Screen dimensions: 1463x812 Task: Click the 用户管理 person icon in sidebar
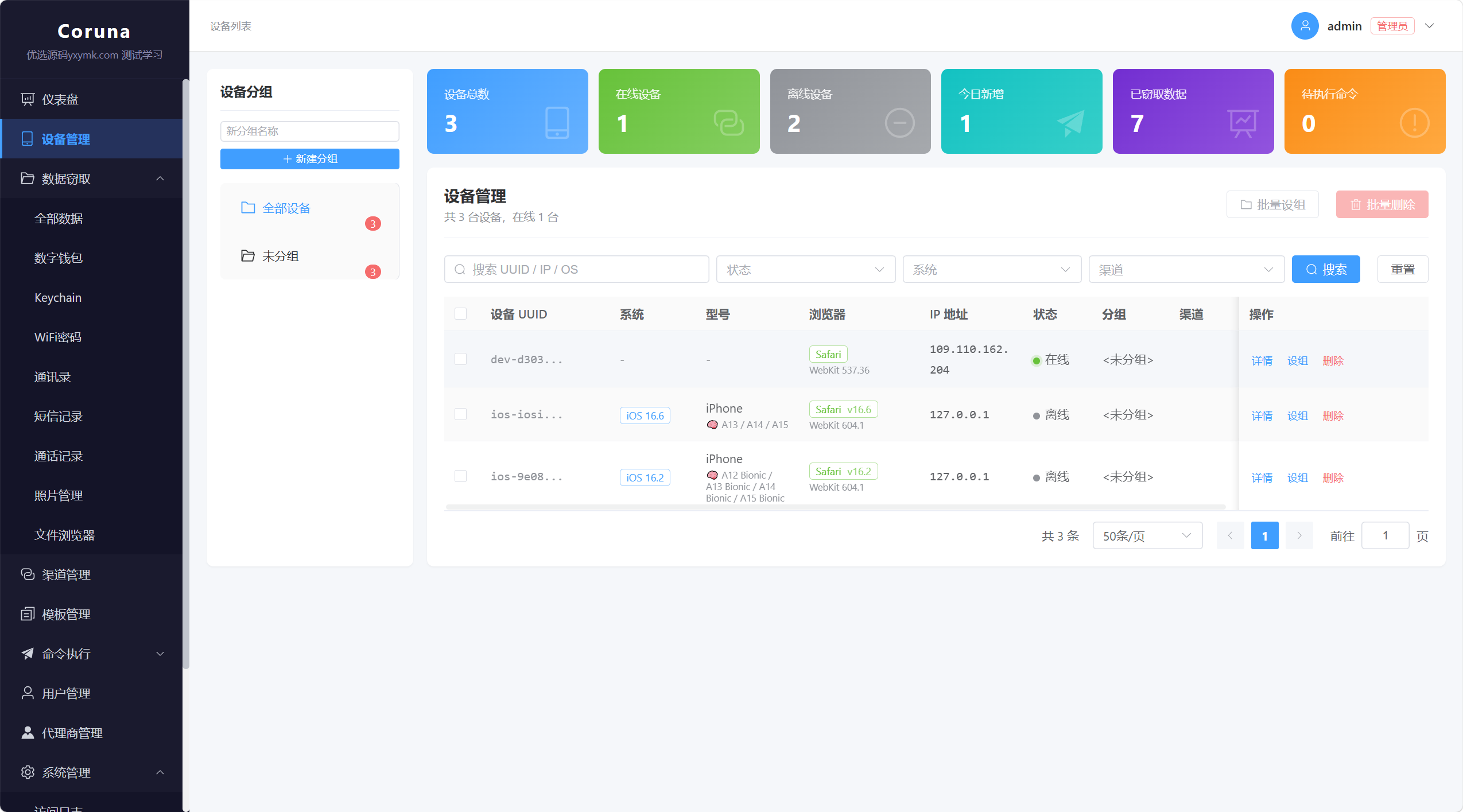[x=27, y=693]
